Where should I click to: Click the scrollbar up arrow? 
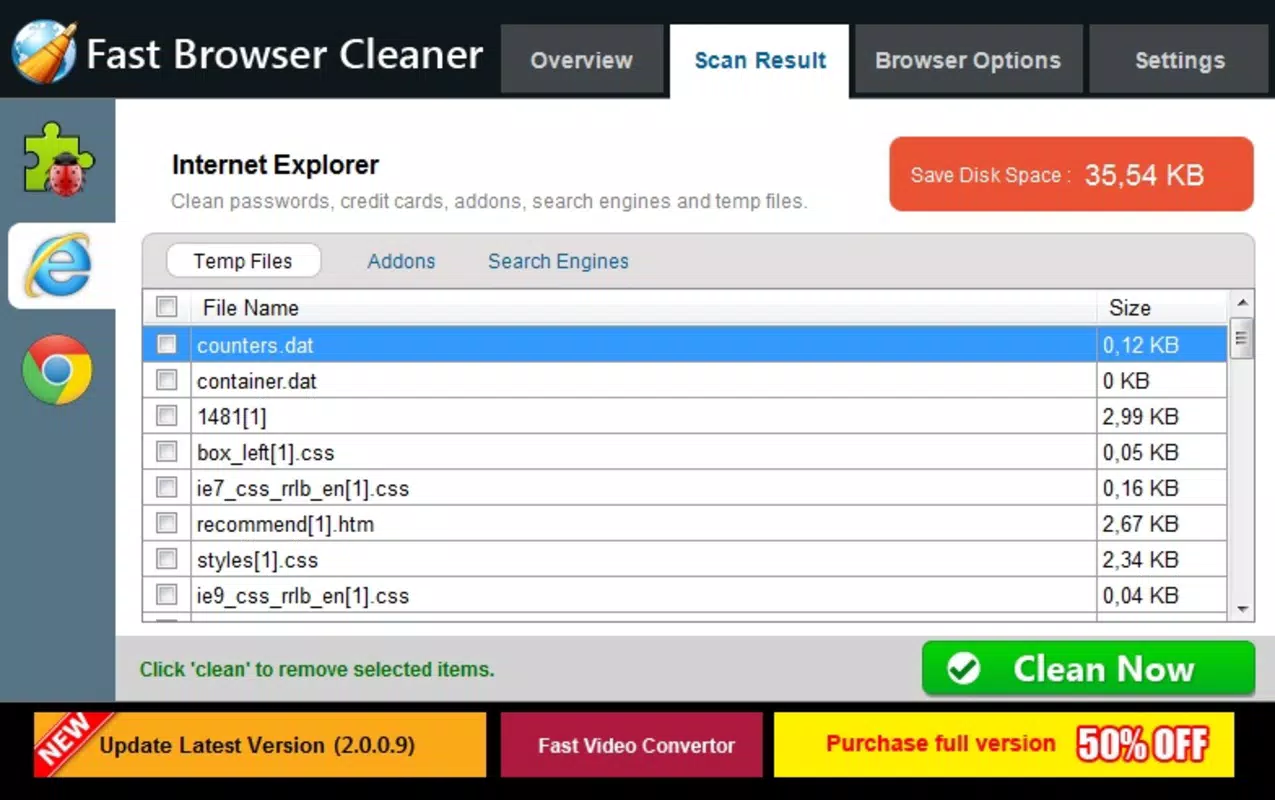pyautogui.click(x=1242, y=303)
